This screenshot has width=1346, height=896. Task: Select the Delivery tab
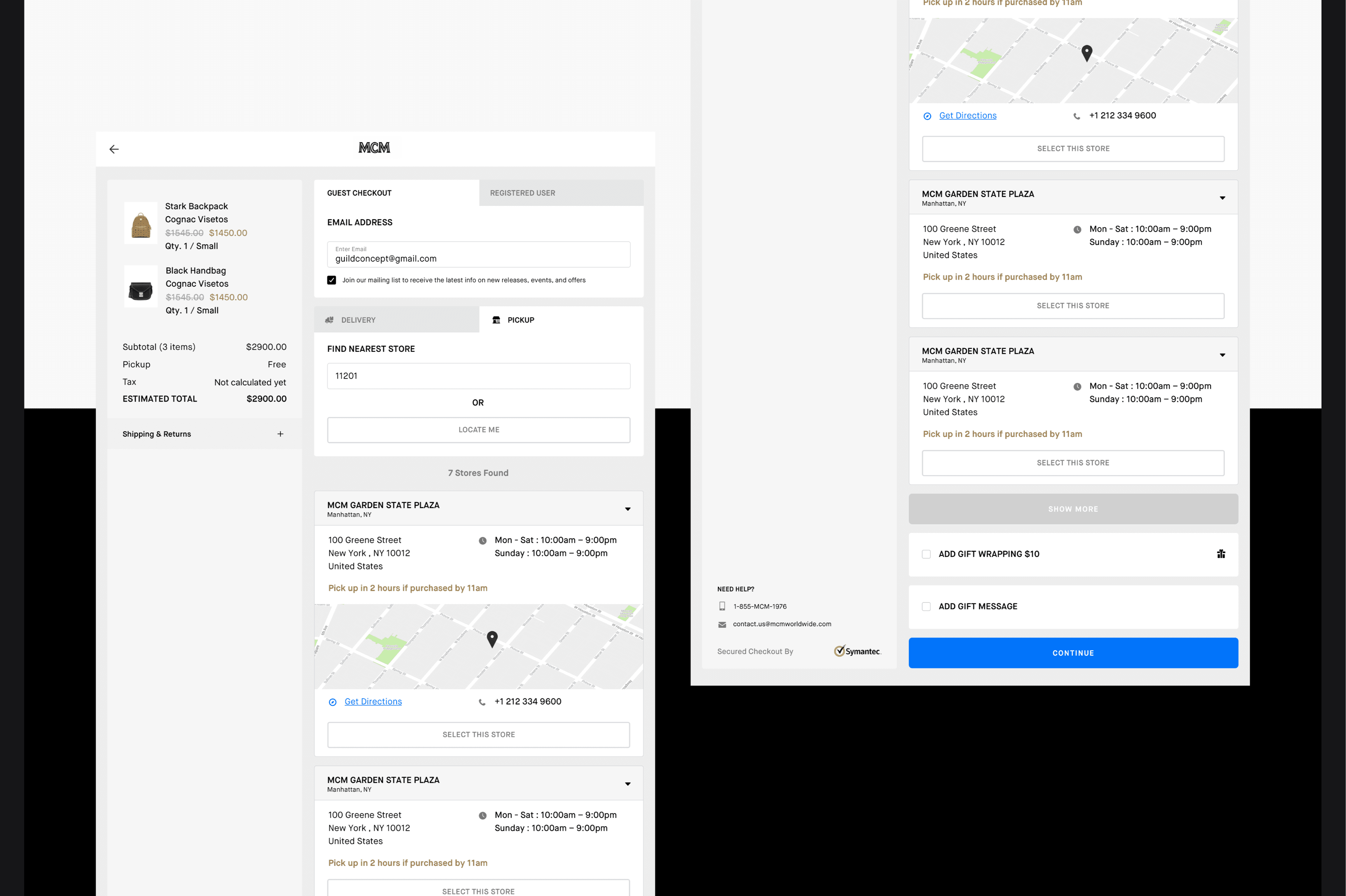click(x=397, y=320)
